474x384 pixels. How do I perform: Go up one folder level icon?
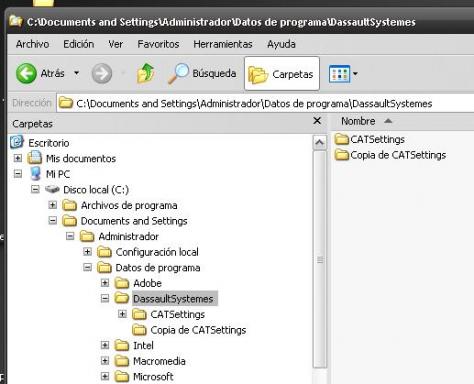(x=146, y=73)
